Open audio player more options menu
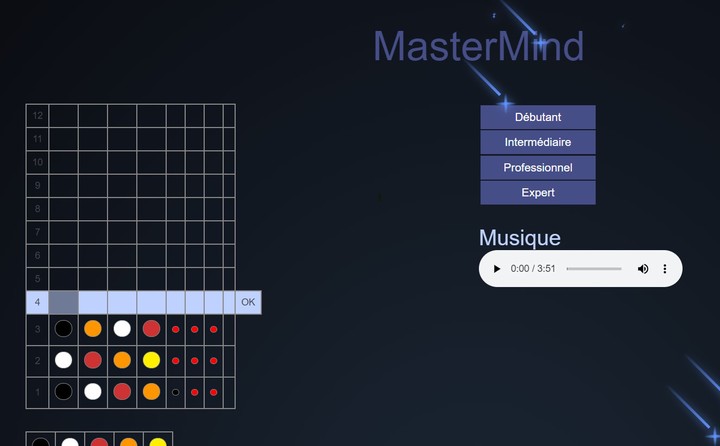Screen dimensions: 720x446 click(664, 269)
